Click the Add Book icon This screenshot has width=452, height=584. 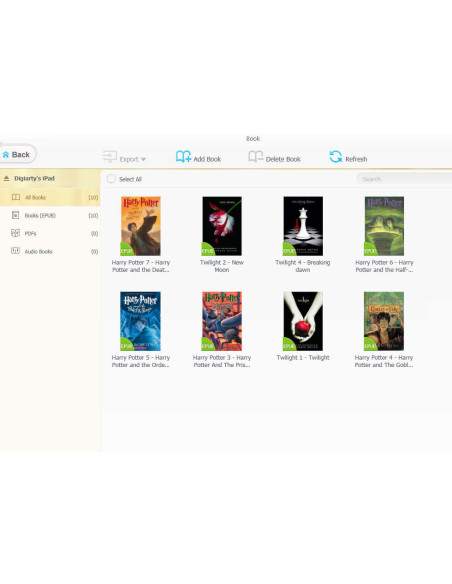point(183,156)
